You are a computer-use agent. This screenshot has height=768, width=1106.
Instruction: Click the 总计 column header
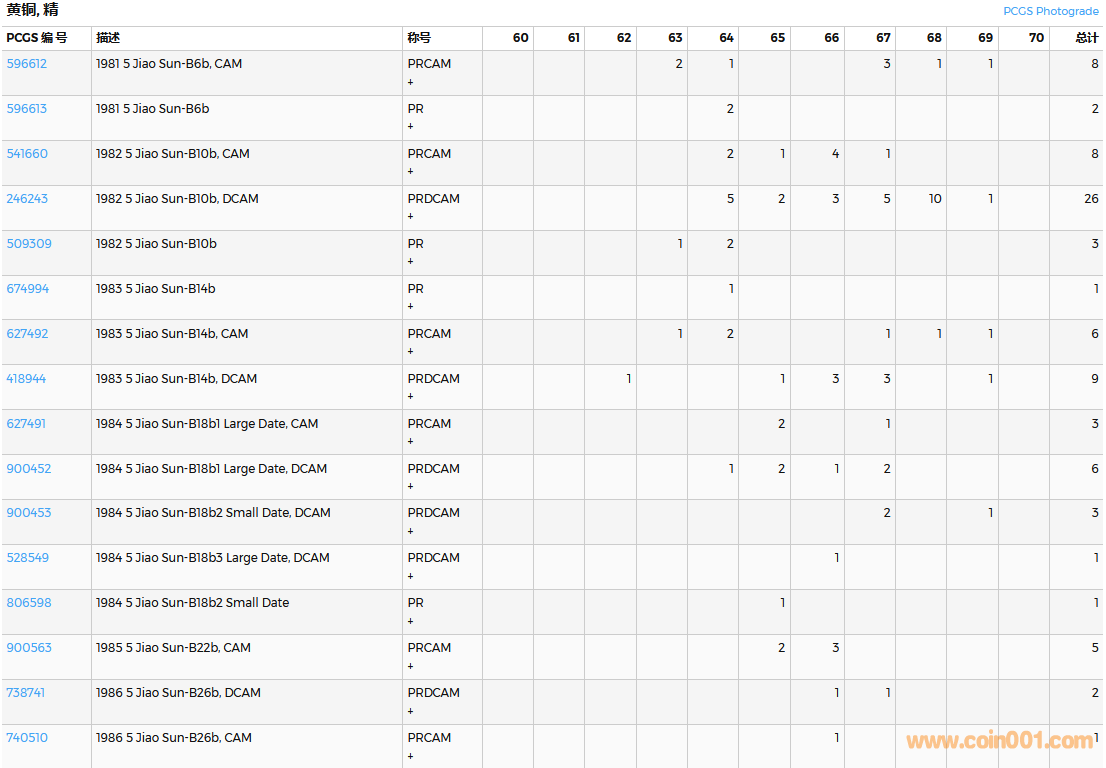[1086, 38]
